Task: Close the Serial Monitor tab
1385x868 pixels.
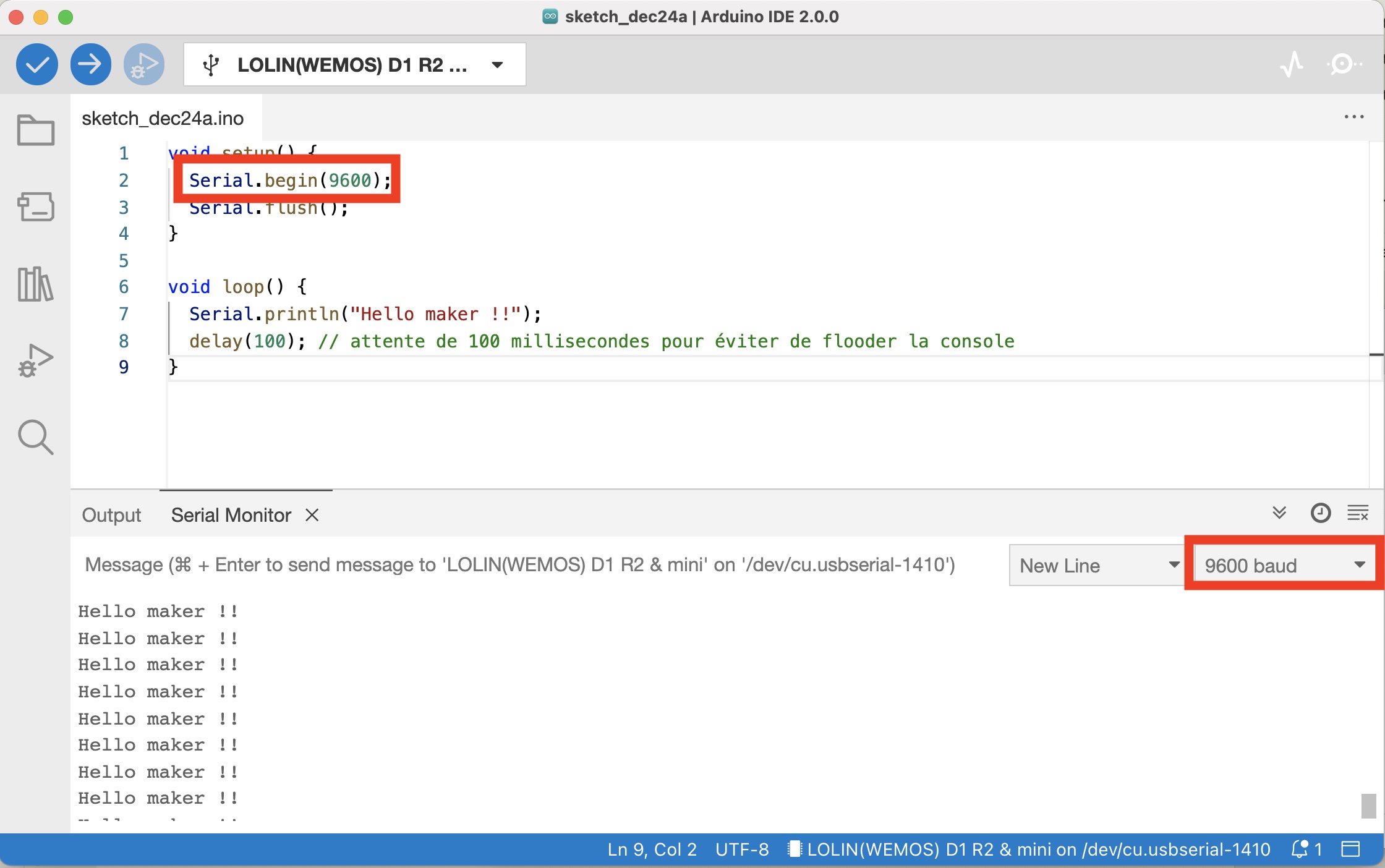Action: click(312, 515)
